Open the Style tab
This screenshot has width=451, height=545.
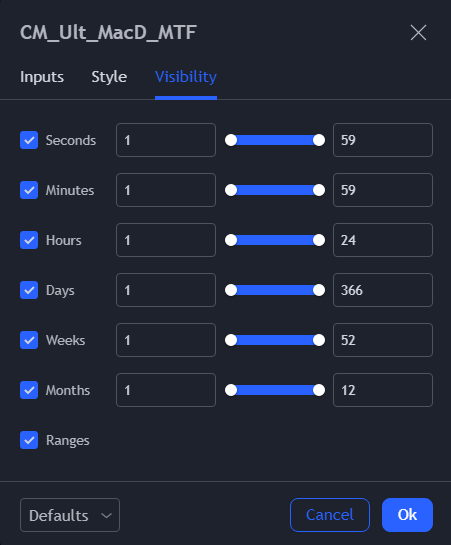[x=109, y=77]
